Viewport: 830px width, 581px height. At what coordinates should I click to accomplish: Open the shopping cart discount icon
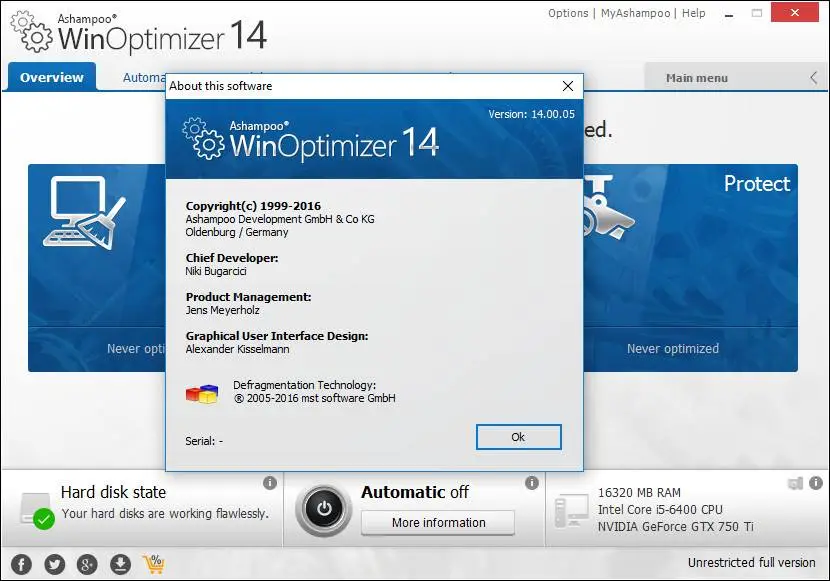click(x=154, y=564)
